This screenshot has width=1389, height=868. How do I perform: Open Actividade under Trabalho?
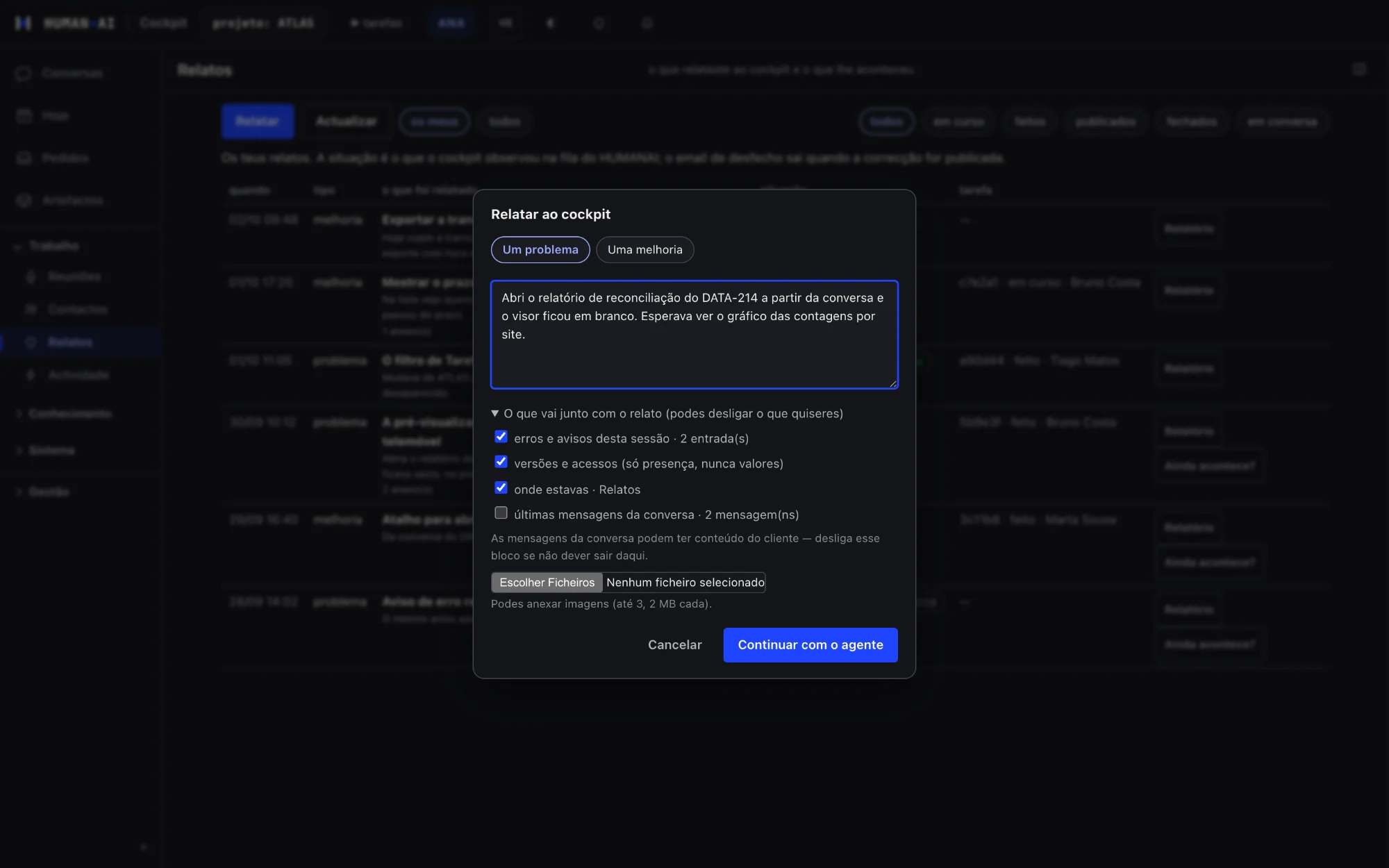click(x=80, y=375)
